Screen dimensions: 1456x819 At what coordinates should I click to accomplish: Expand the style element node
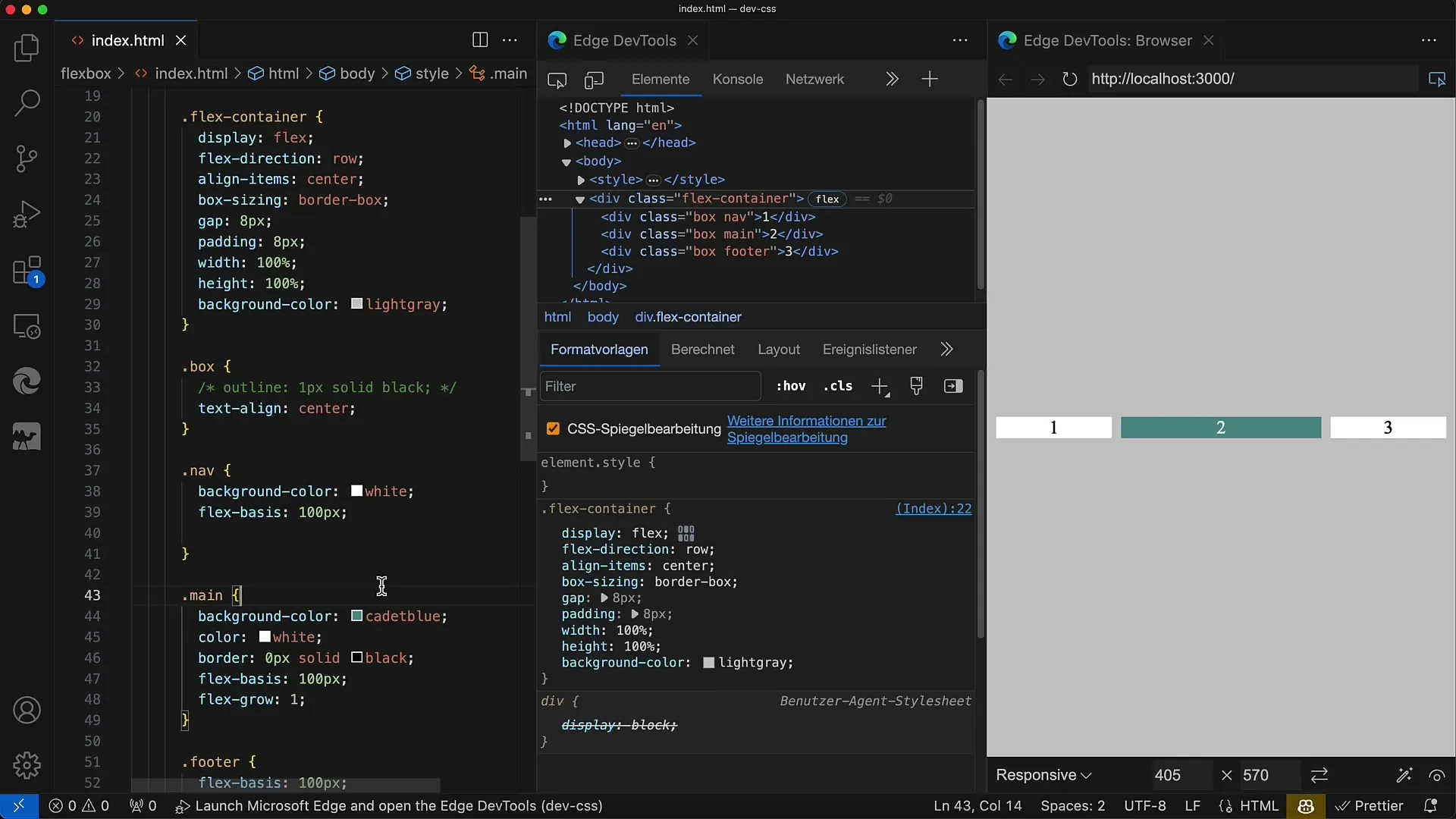581,180
